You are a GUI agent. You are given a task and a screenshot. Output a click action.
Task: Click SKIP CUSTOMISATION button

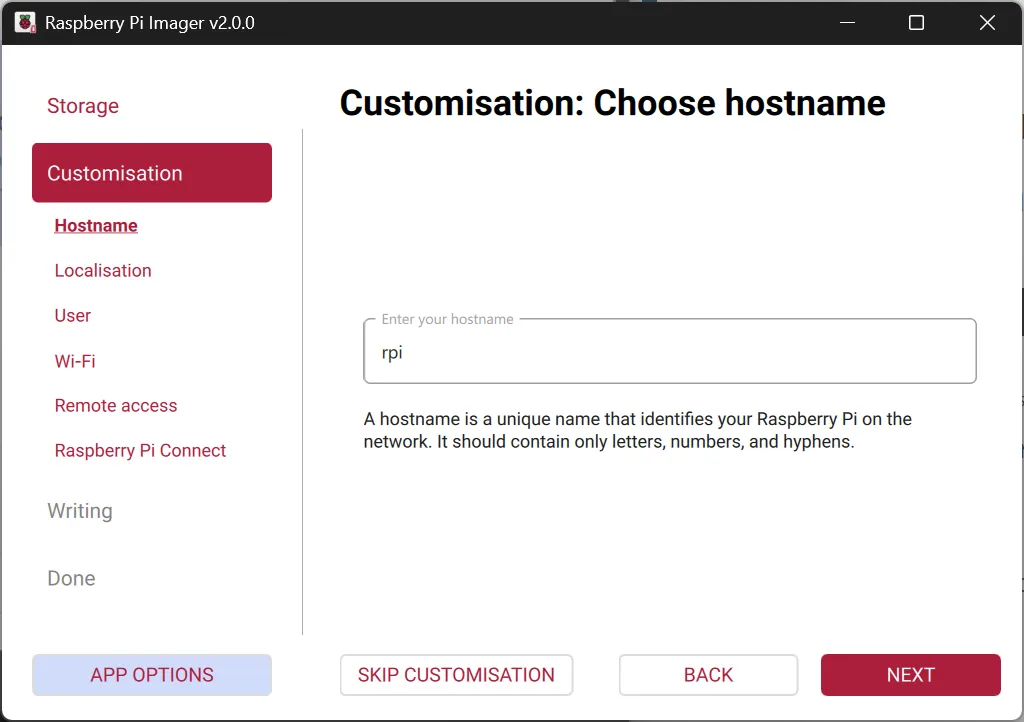pos(456,675)
